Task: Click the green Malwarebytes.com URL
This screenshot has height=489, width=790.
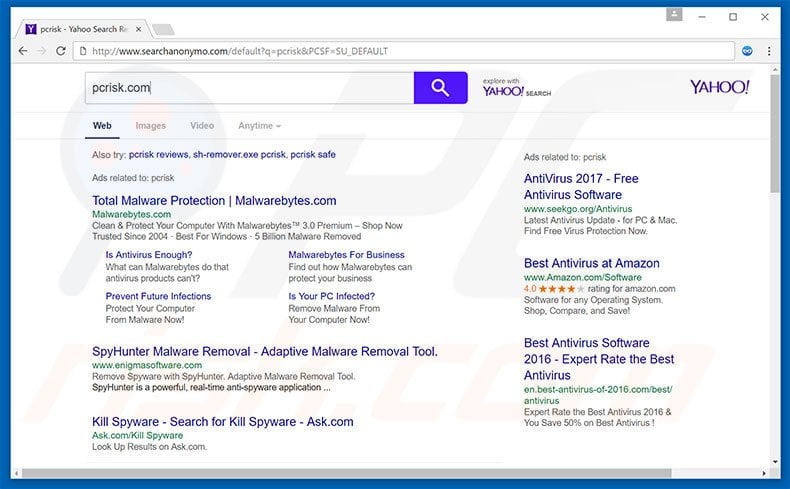Action: tap(131, 215)
